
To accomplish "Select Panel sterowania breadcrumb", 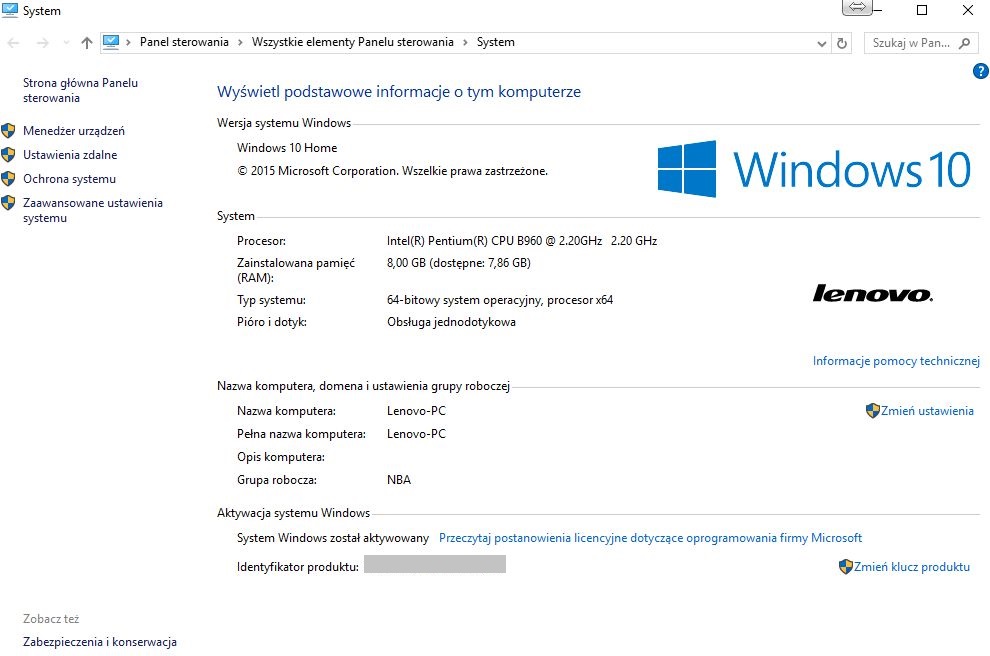I will [184, 42].
